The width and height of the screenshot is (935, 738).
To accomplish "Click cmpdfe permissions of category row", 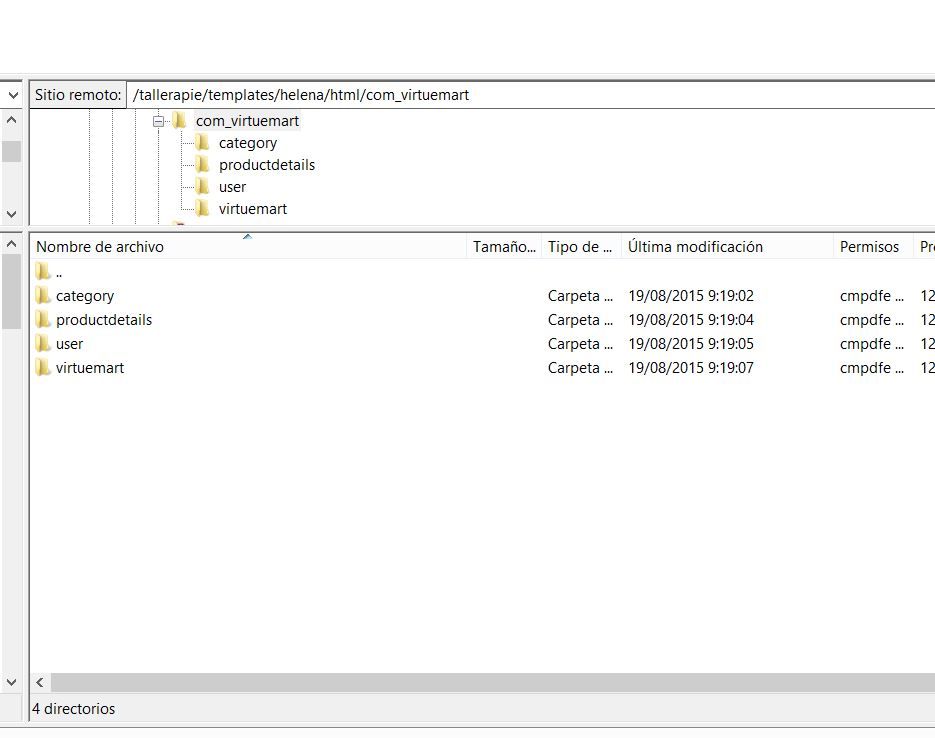I will click(x=872, y=296).
